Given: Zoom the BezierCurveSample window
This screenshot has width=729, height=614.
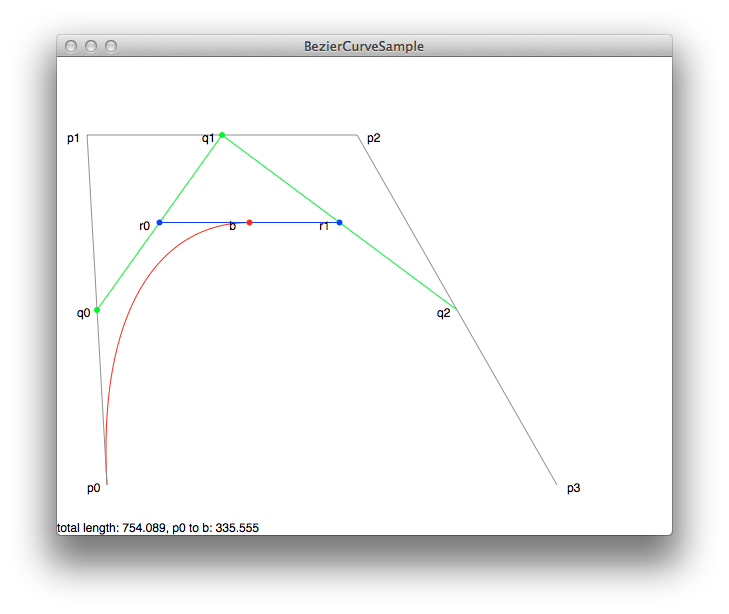Looking at the screenshot, I should click(x=111, y=46).
